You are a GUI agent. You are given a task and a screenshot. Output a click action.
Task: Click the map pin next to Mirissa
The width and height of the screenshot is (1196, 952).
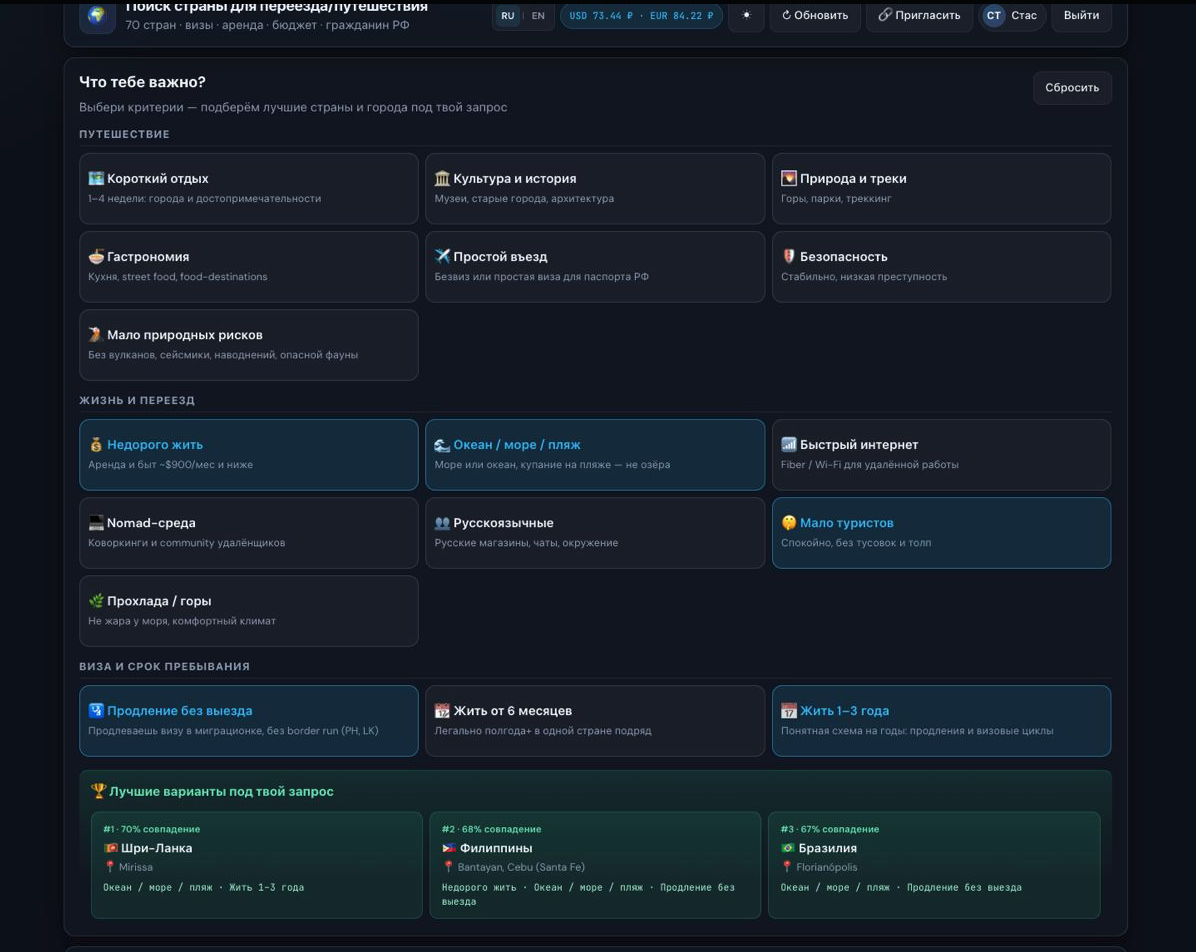click(110, 867)
